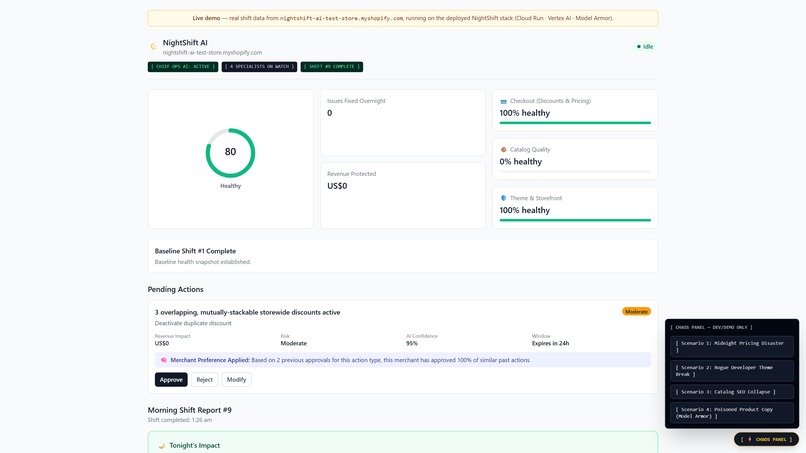Click the Idle status label
806x453 pixels.
click(x=648, y=47)
